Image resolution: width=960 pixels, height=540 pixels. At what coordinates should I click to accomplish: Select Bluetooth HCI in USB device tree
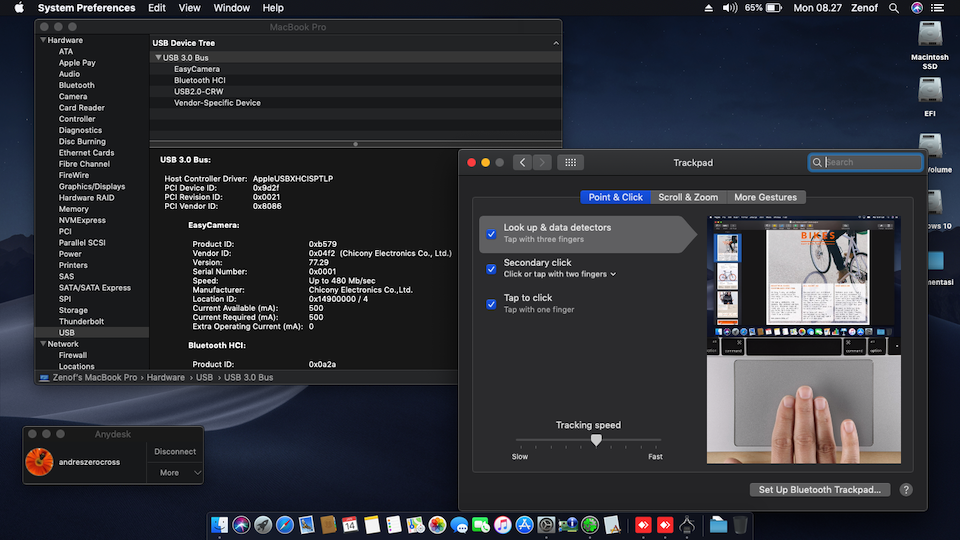[x=200, y=80]
